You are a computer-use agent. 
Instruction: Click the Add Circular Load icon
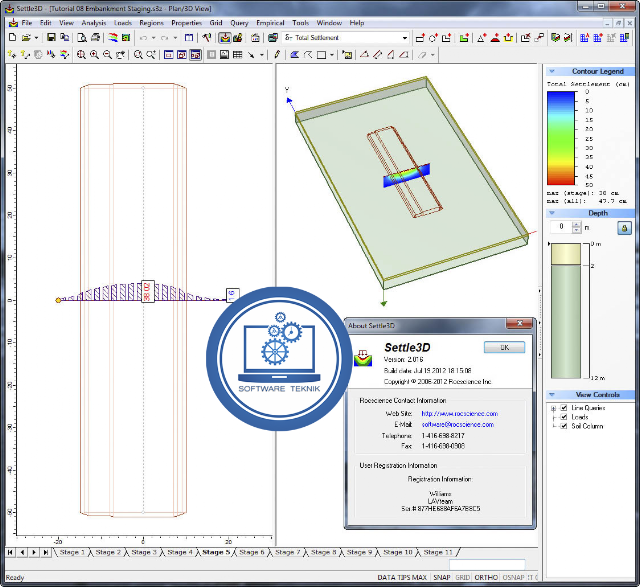click(433, 38)
